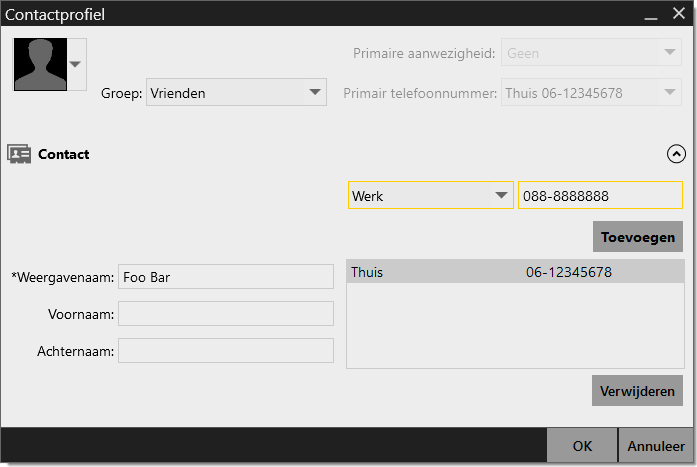697x467 pixels.
Task: Open the avatar picture dropdown arrow
Action: (x=76, y=64)
